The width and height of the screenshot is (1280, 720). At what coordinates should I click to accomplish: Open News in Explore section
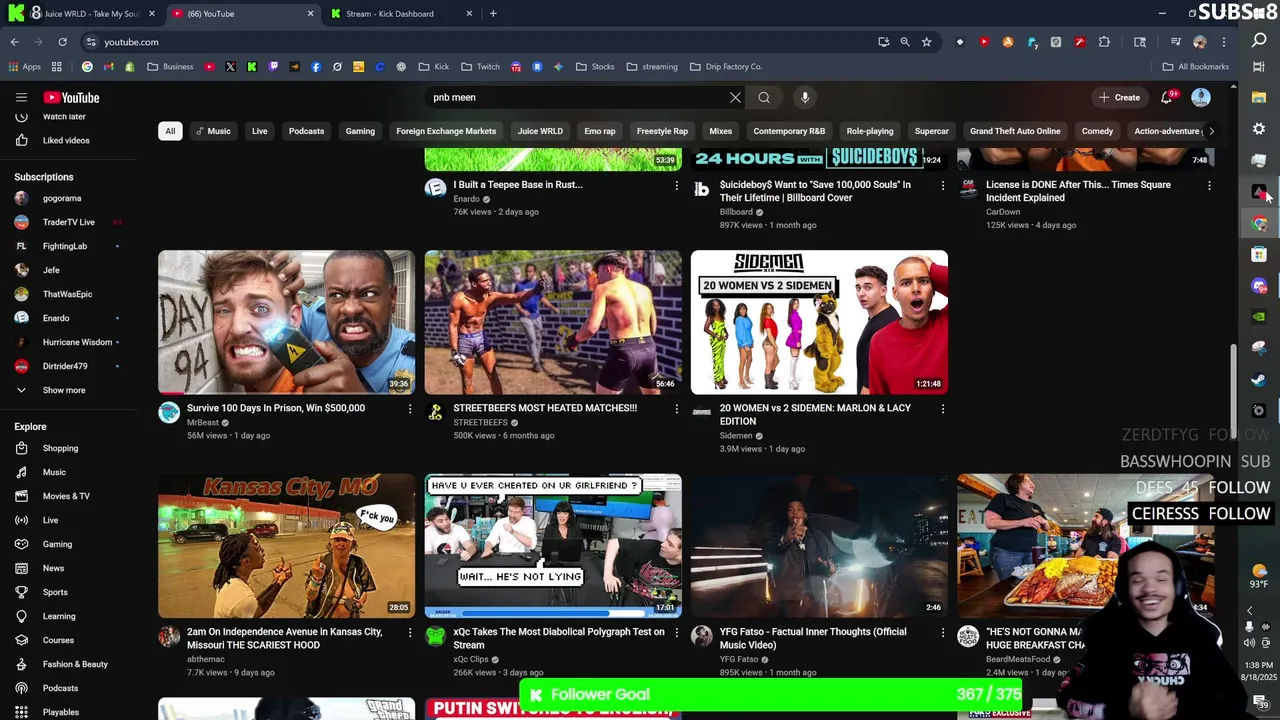point(53,568)
